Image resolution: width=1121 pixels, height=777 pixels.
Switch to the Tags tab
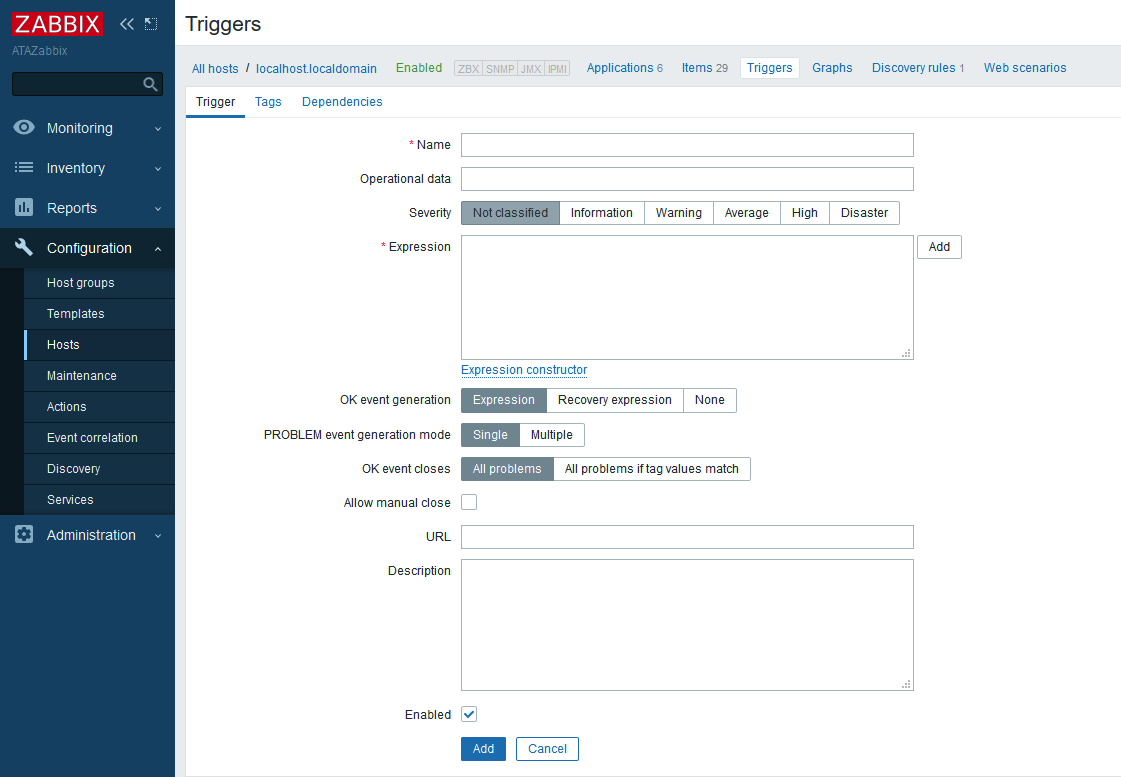(268, 101)
